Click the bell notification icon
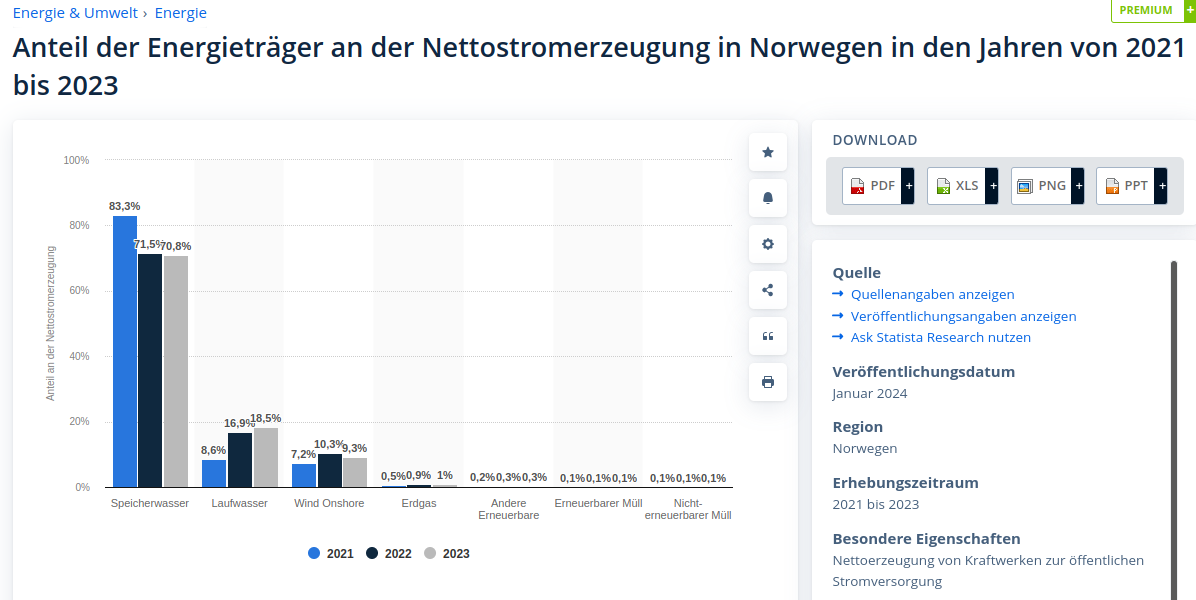 (768, 198)
